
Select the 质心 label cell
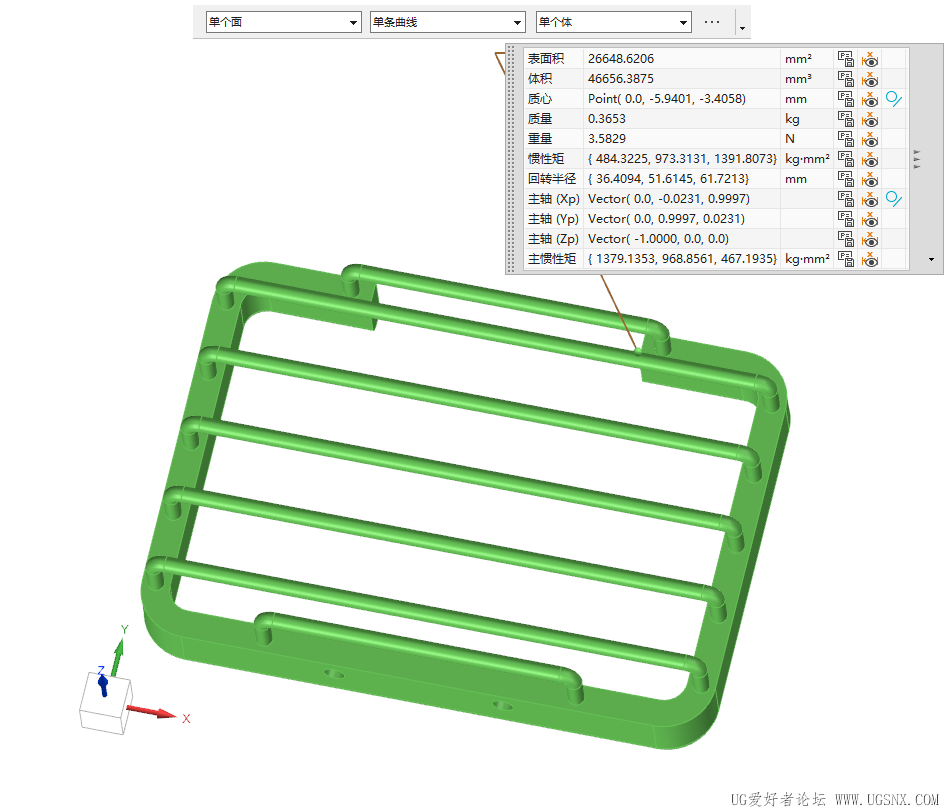point(553,99)
